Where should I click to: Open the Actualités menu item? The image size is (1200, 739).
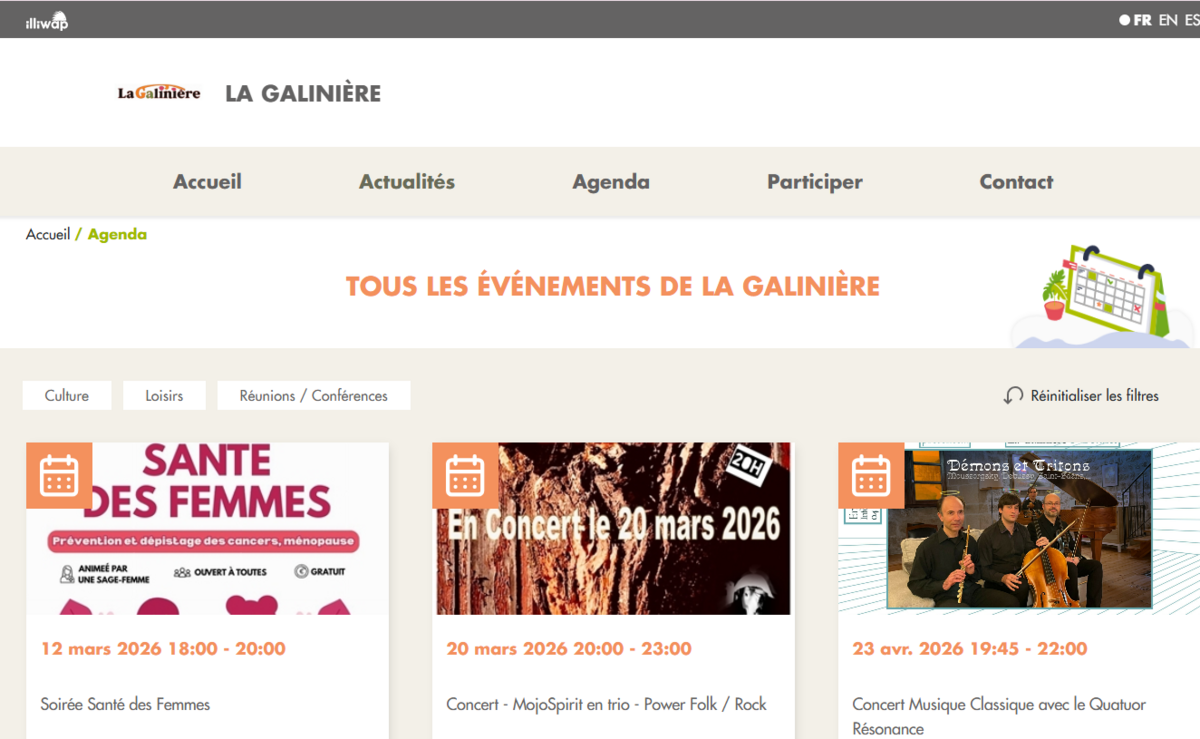(x=407, y=182)
